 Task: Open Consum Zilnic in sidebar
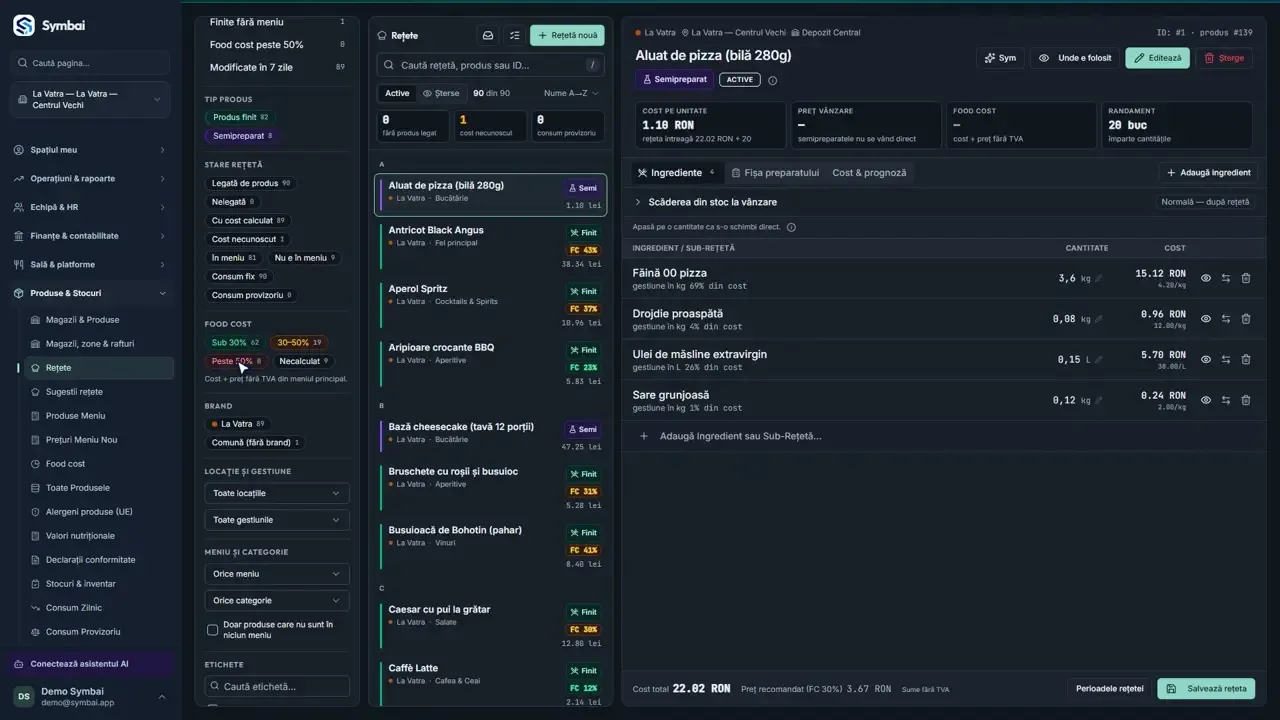pyautogui.click(x=74, y=608)
